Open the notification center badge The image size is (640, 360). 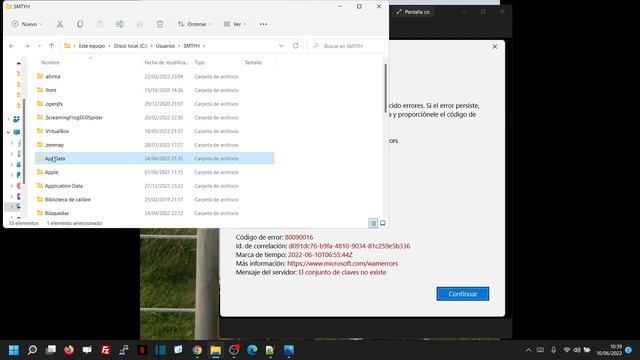629,350
